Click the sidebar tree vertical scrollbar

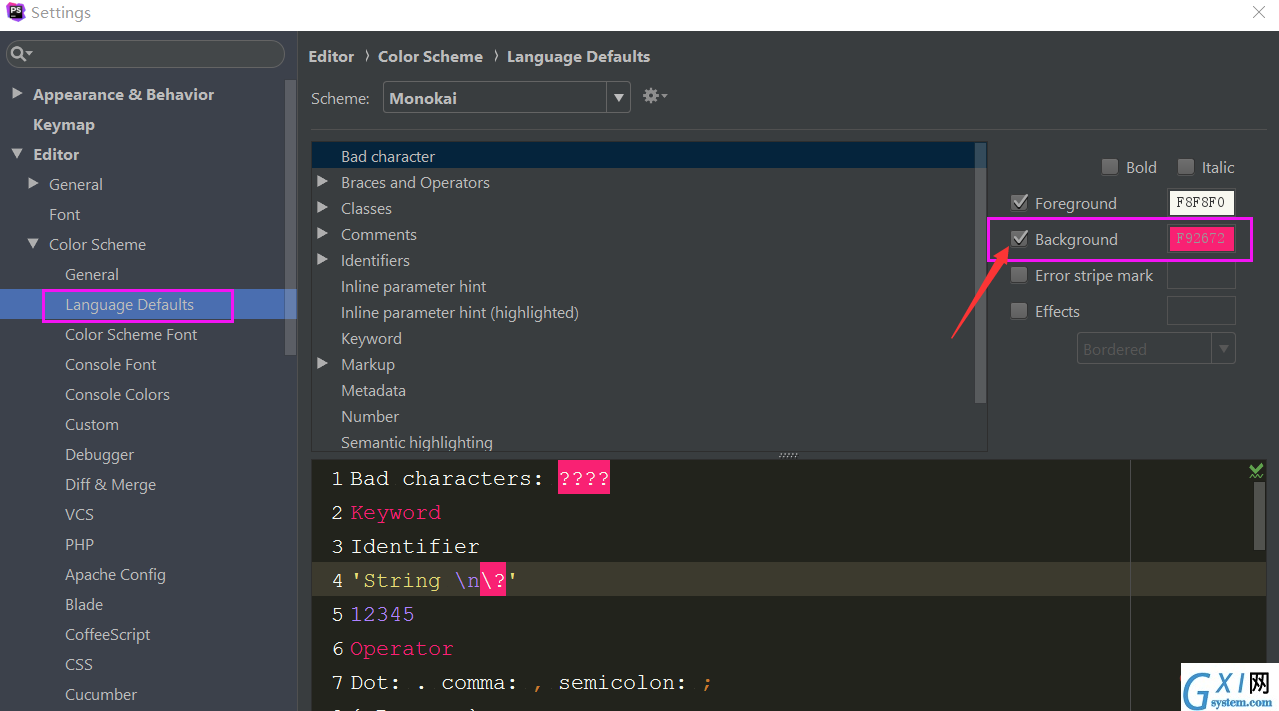coord(290,217)
